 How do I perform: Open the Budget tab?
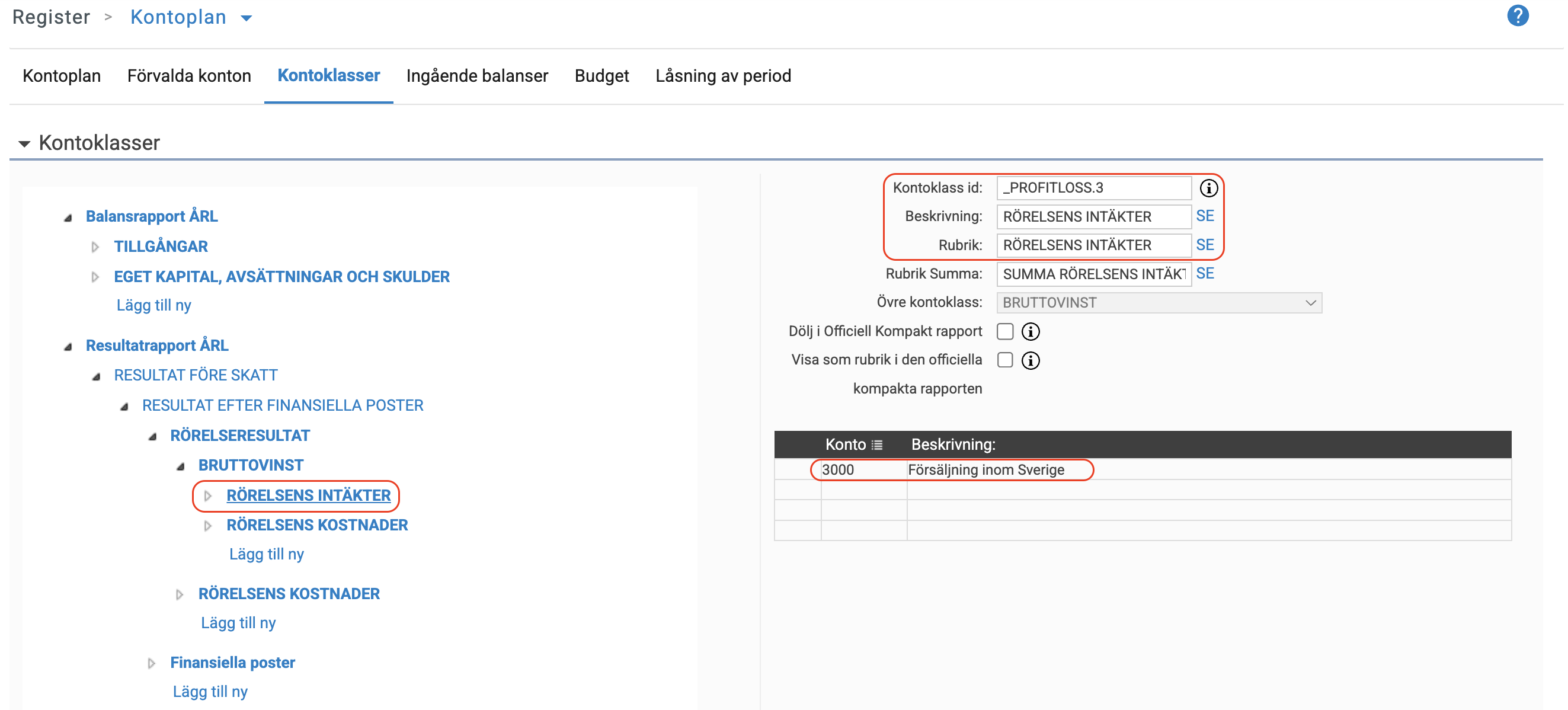601,76
